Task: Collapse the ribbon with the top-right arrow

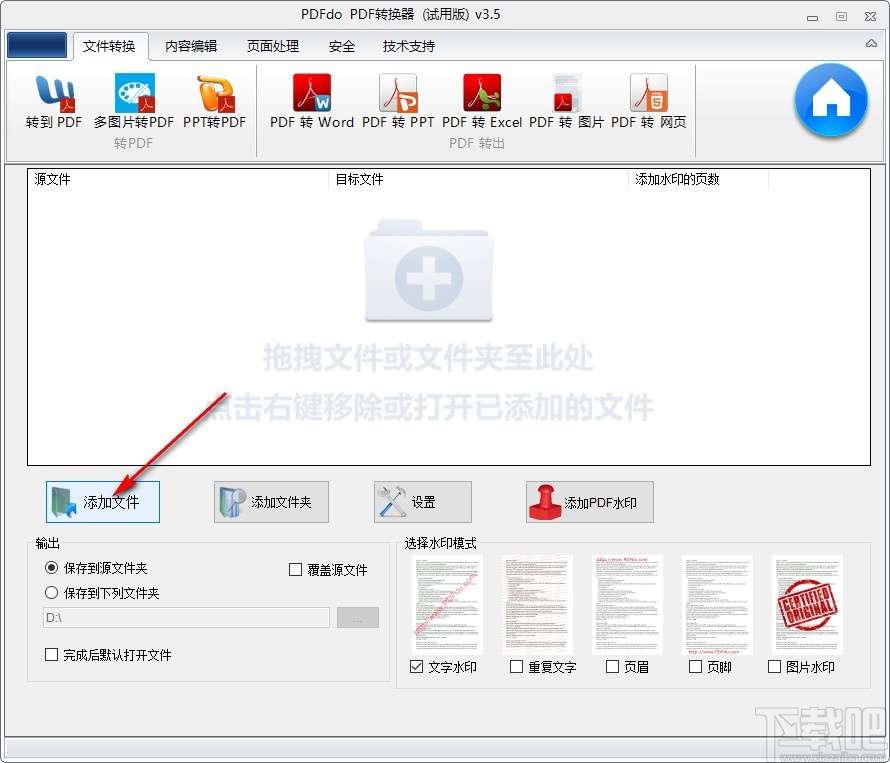Action: [x=871, y=44]
